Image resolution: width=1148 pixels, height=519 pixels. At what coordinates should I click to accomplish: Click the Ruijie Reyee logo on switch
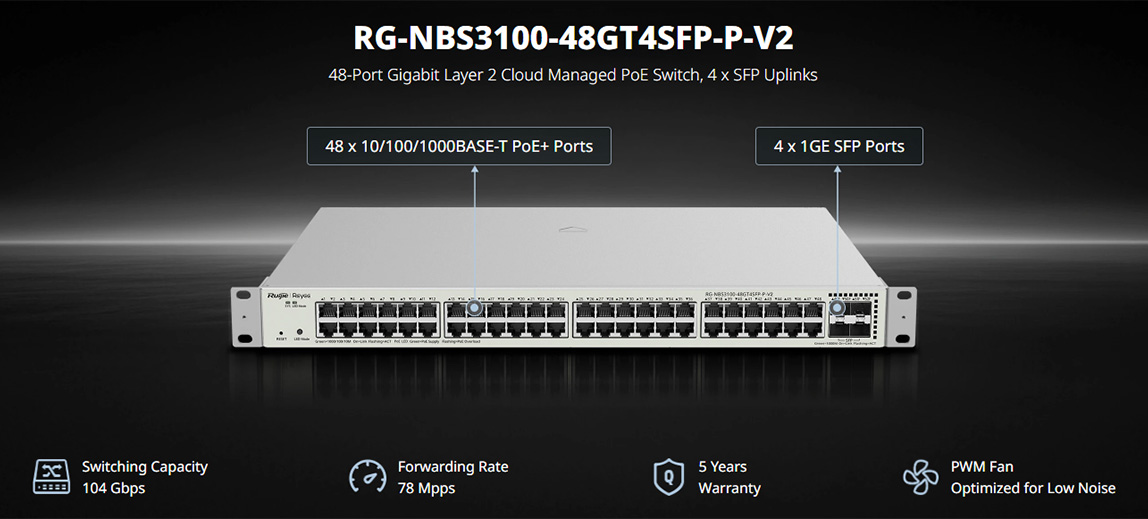288,295
